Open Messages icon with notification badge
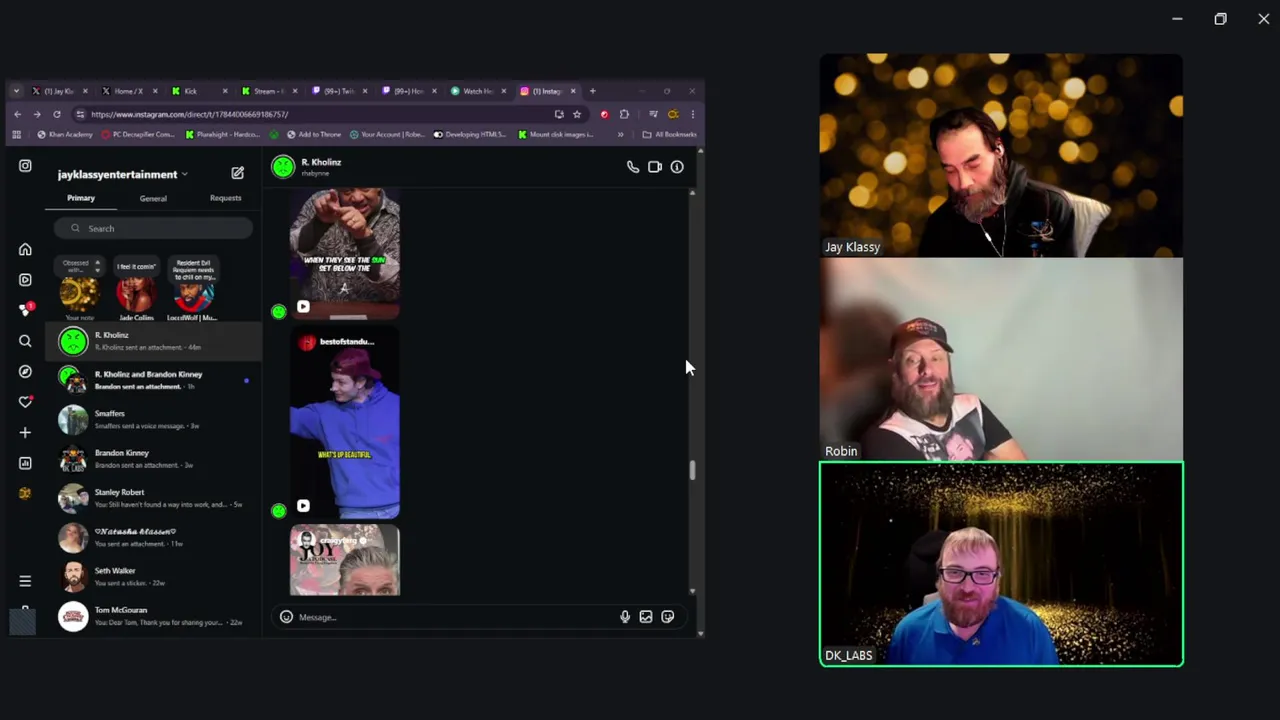 tap(25, 311)
